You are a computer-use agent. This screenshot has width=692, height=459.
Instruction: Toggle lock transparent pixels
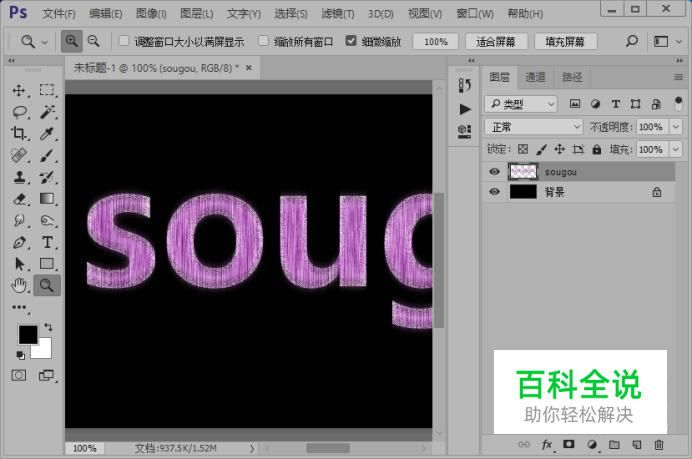[523, 149]
